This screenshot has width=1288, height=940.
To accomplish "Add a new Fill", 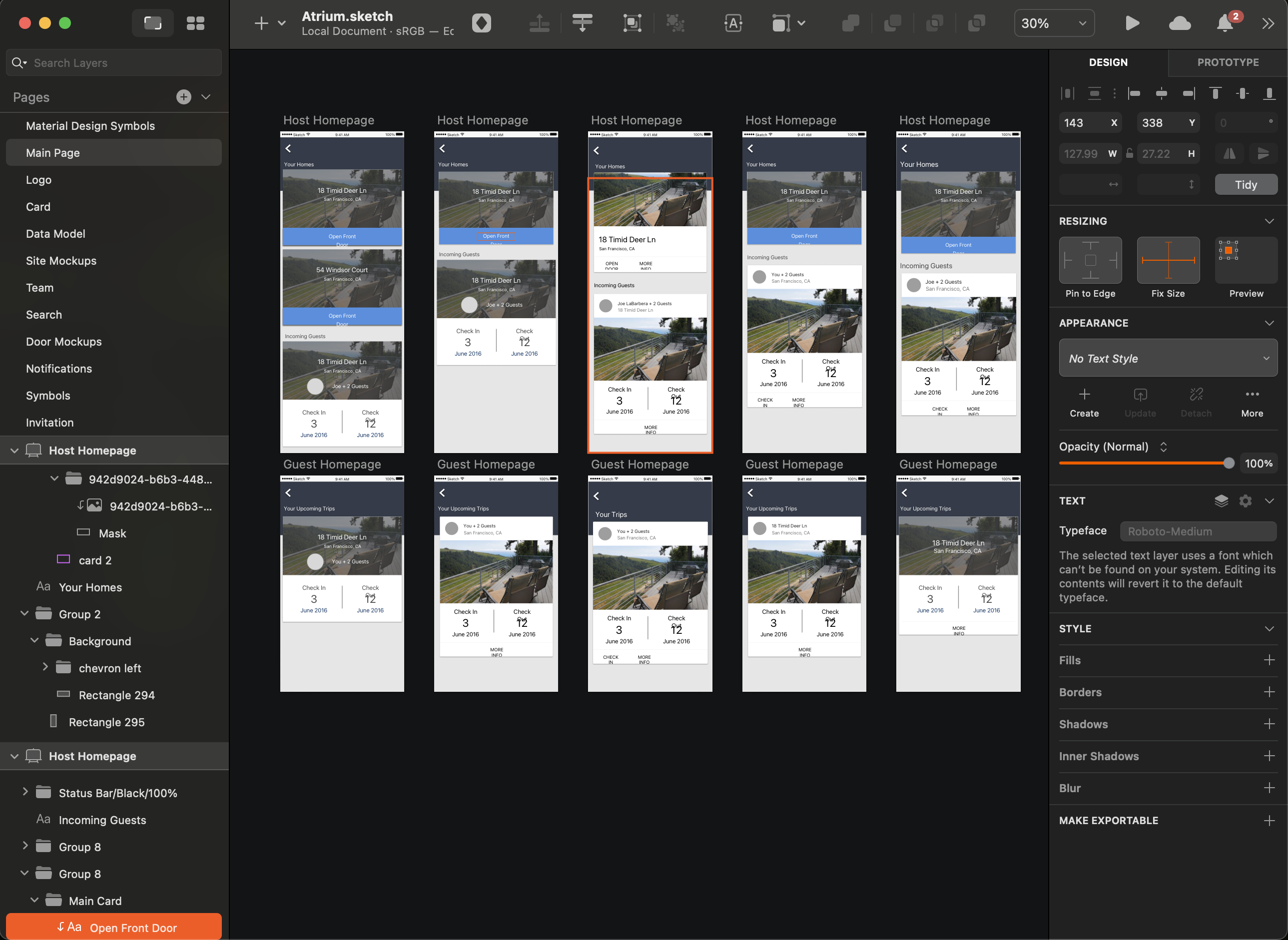I will [x=1269, y=660].
